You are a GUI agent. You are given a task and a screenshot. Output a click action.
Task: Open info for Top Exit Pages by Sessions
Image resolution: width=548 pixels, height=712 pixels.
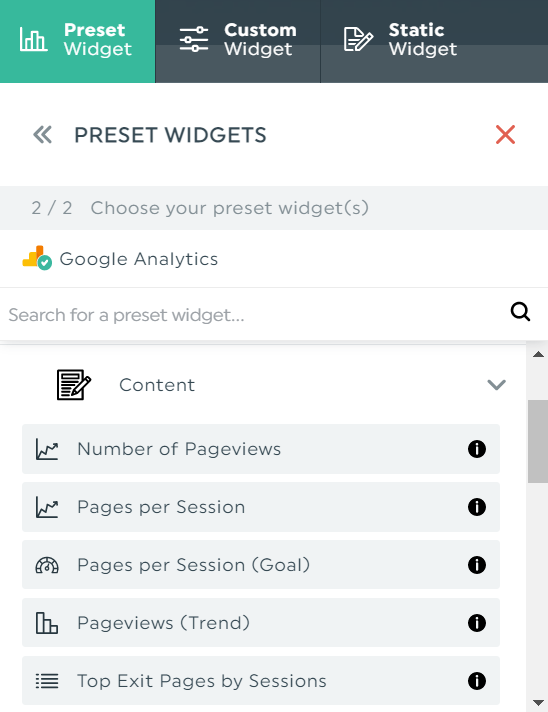[477, 681]
